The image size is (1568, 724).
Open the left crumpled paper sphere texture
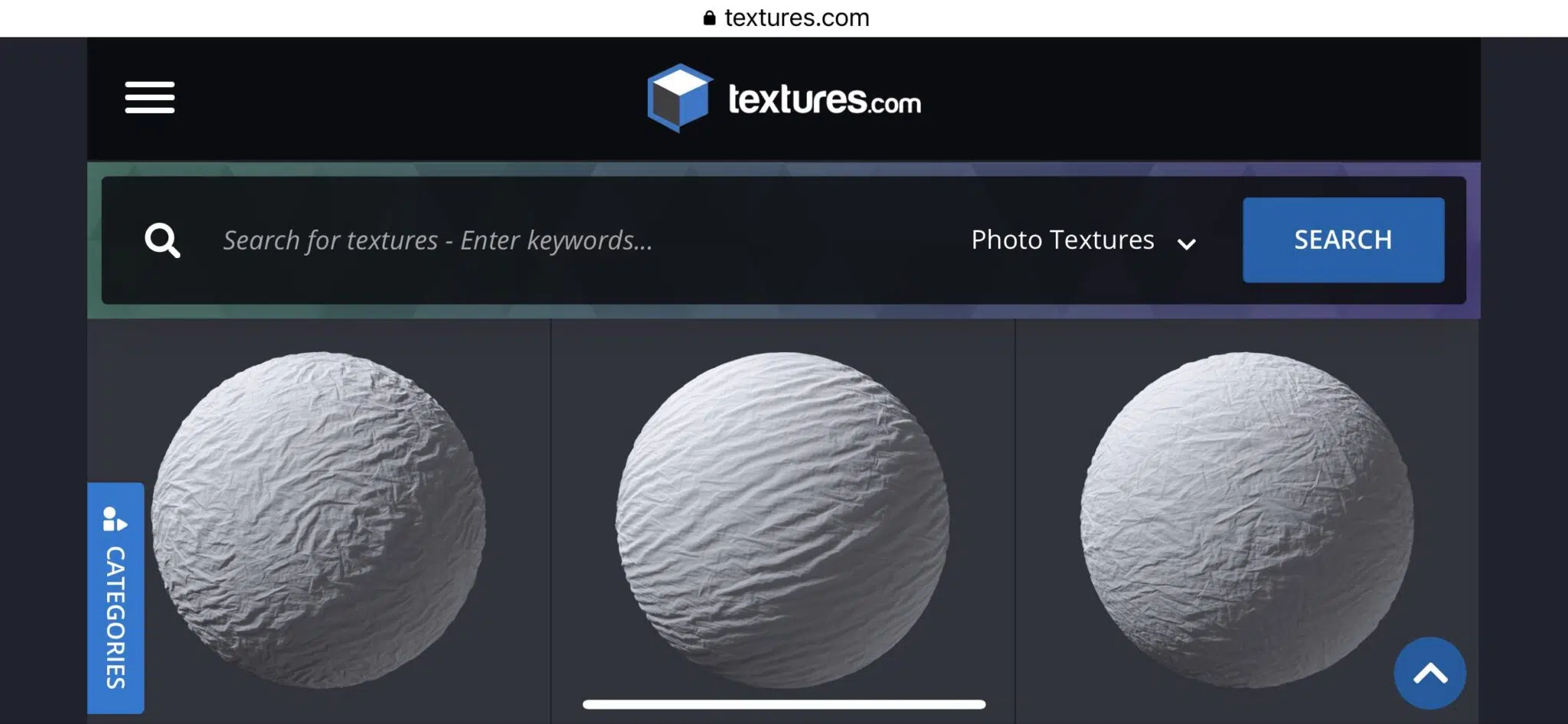318,520
